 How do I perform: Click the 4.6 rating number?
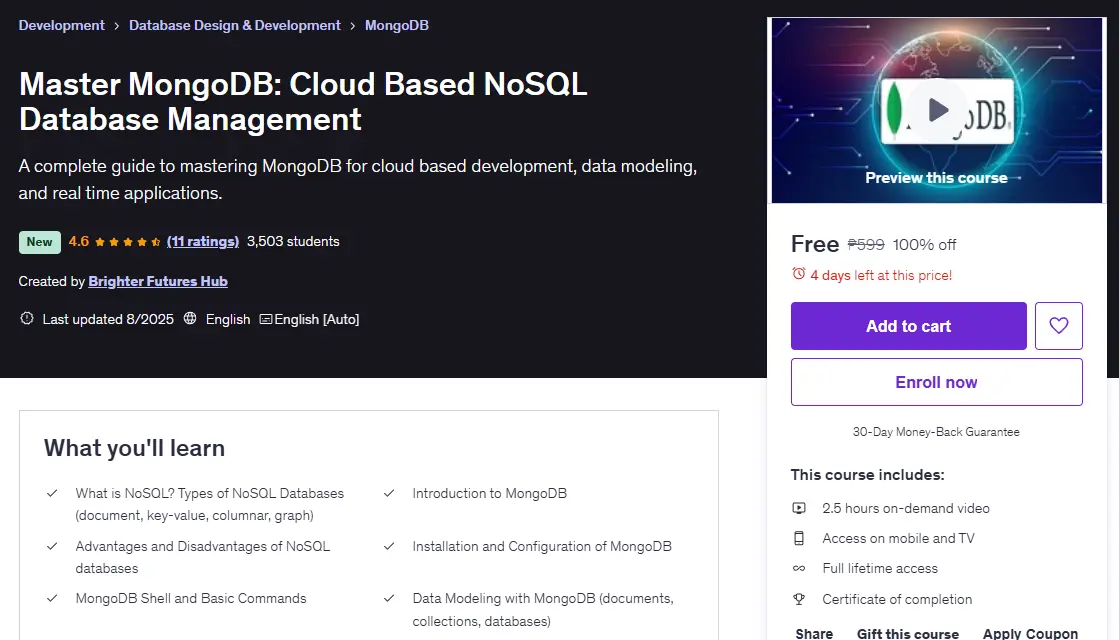pyautogui.click(x=79, y=241)
